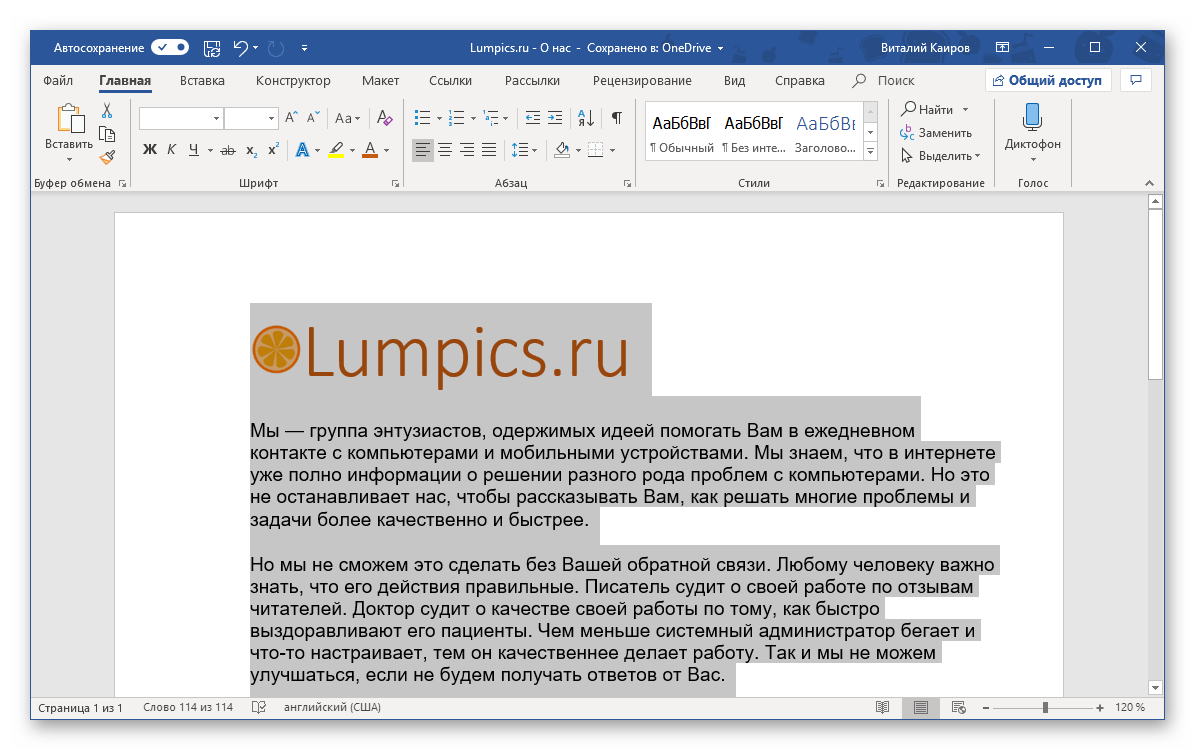Open the Рецензирование ribbon tab

point(642,81)
